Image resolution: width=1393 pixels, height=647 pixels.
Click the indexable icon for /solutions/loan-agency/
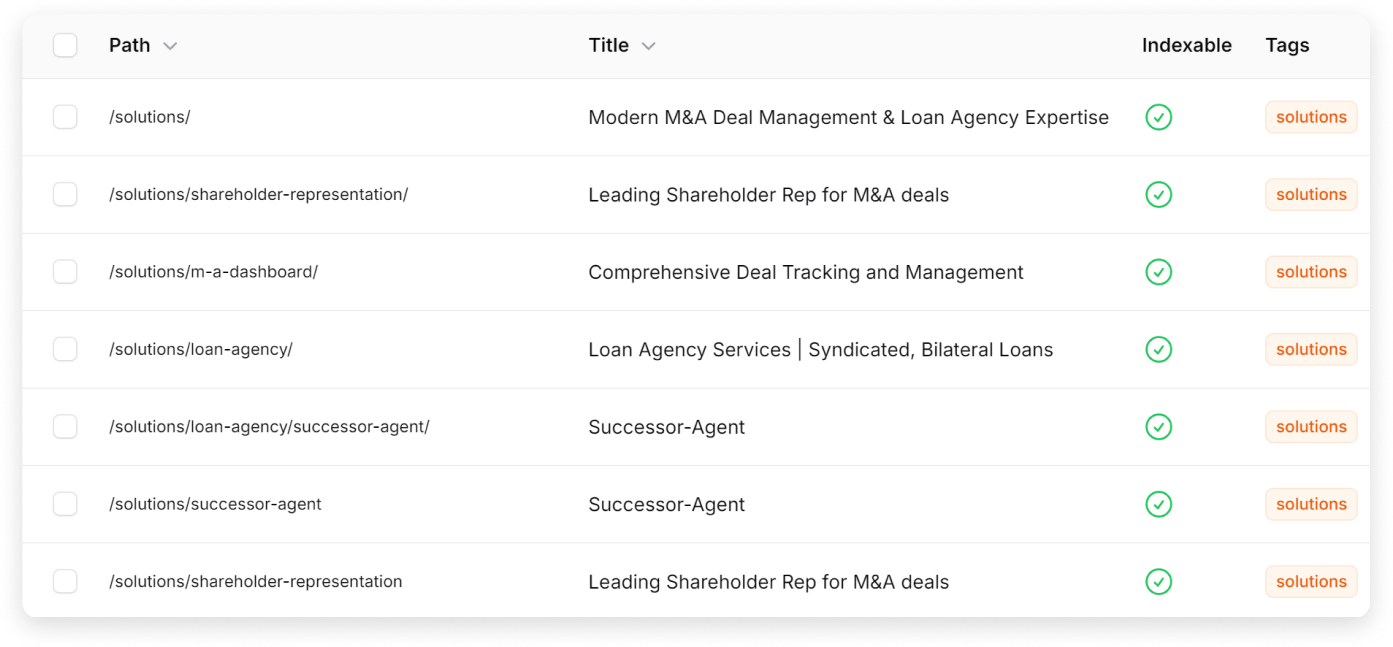click(1160, 349)
